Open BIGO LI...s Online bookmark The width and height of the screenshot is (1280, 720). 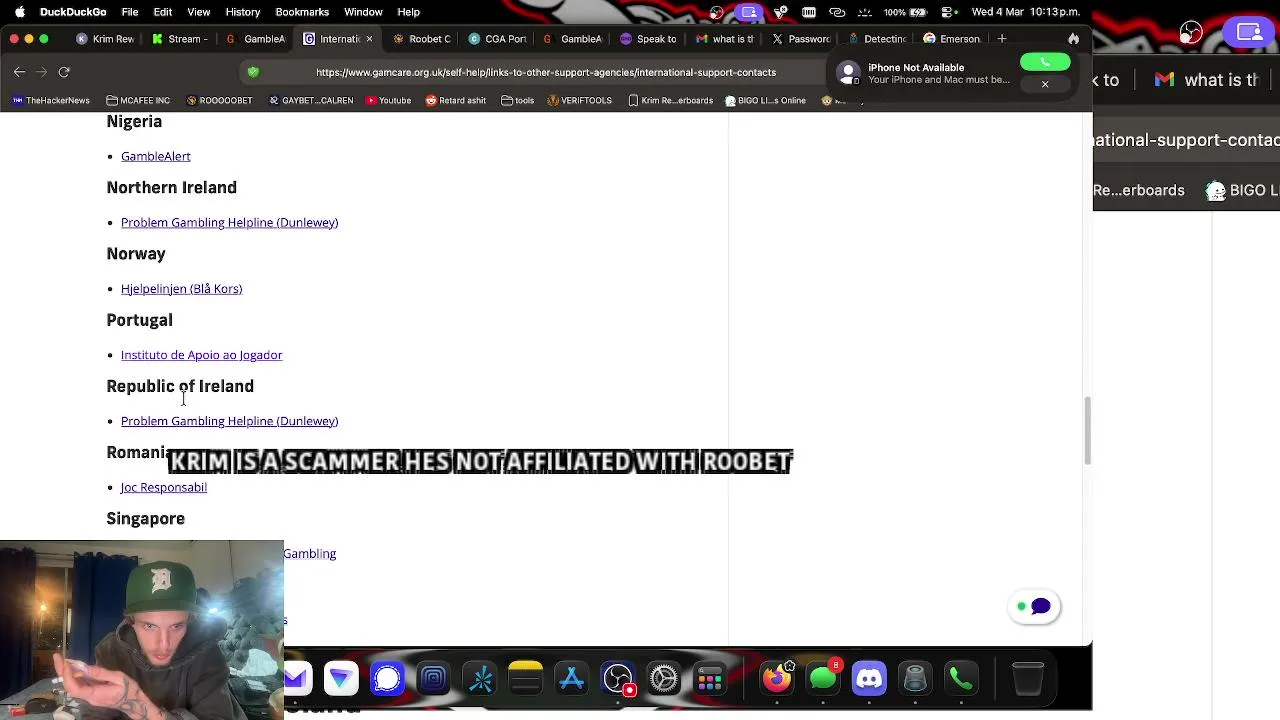[765, 100]
